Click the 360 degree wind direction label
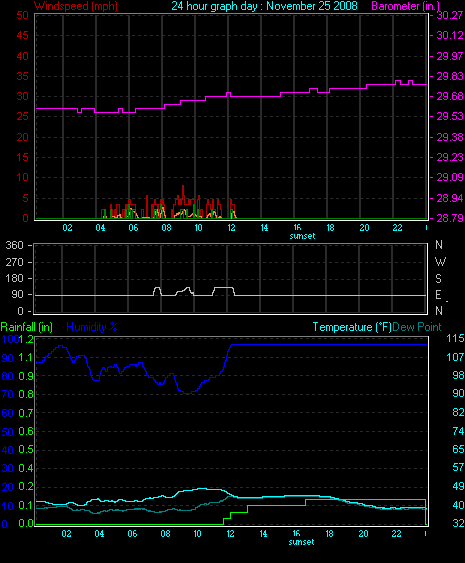Image resolution: width=465 pixels, height=563 pixels. coord(14,245)
